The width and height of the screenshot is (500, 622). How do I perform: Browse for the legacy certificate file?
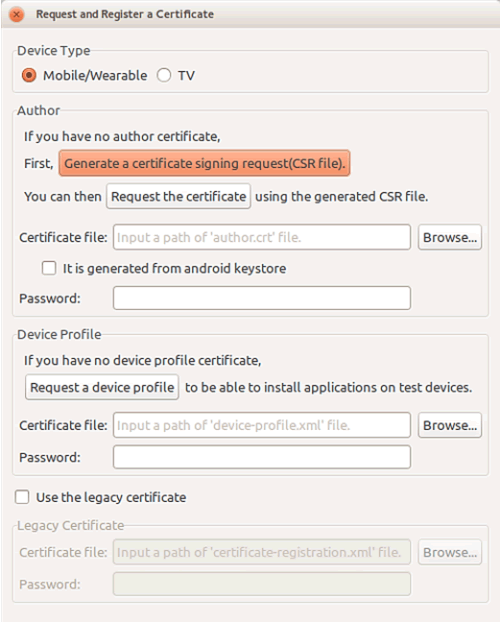450,552
